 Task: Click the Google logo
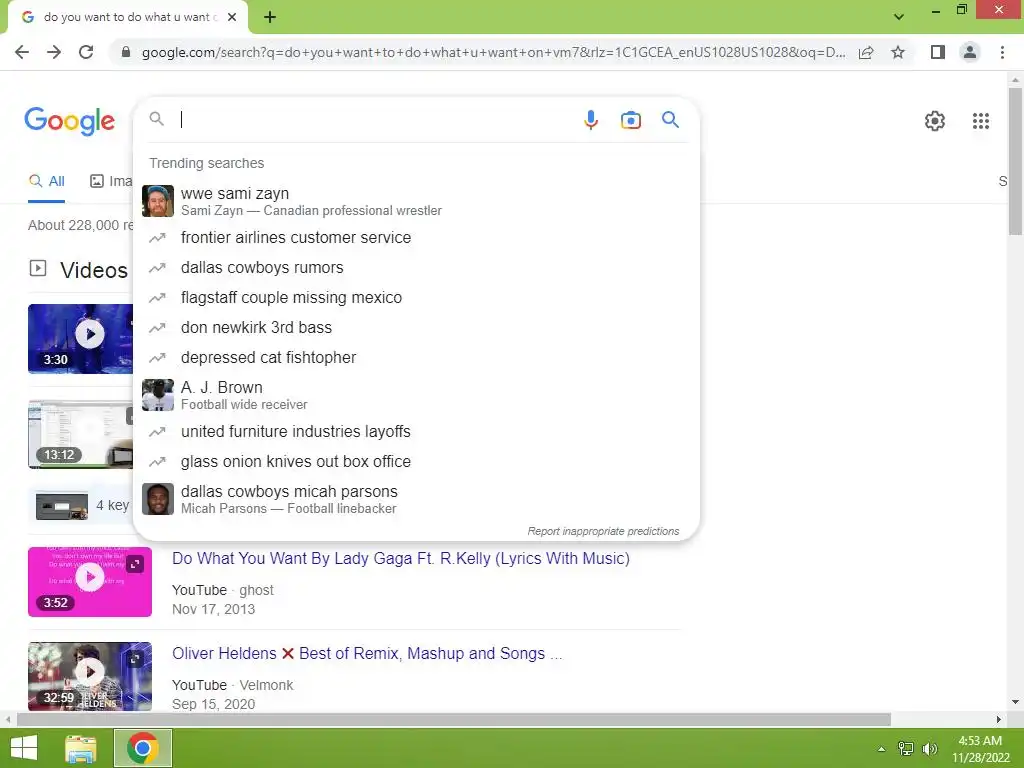(69, 121)
